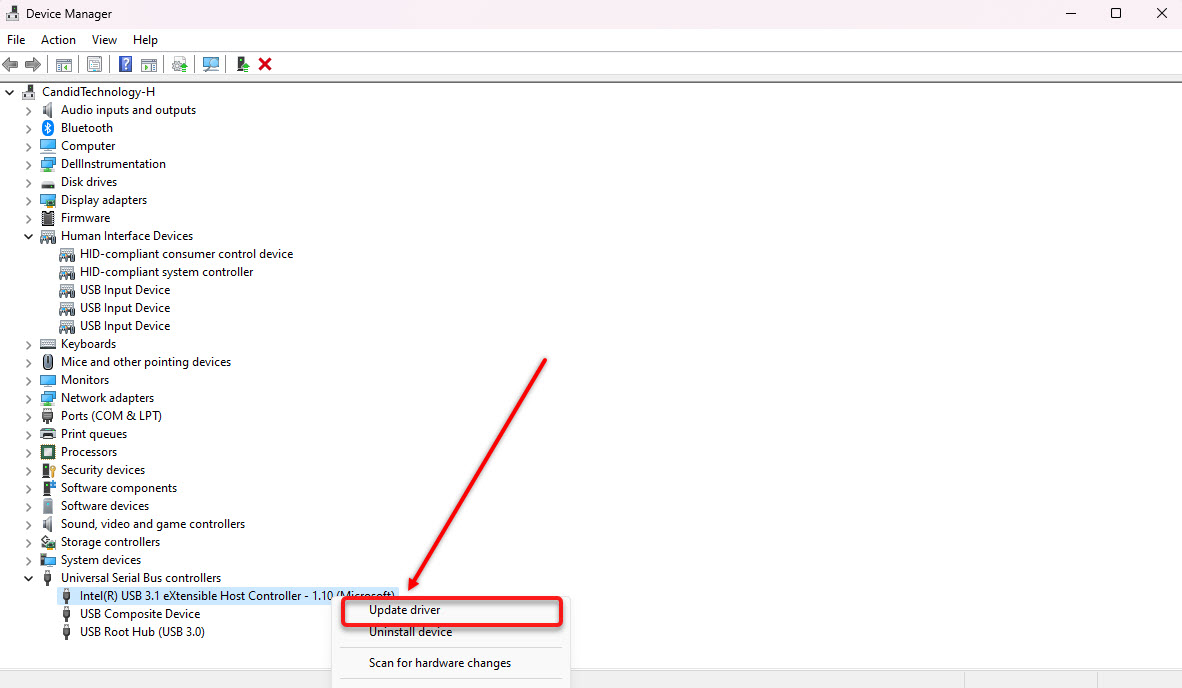1182x688 pixels.
Task: Expand the Network adapters category
Action: coord(28,397)
